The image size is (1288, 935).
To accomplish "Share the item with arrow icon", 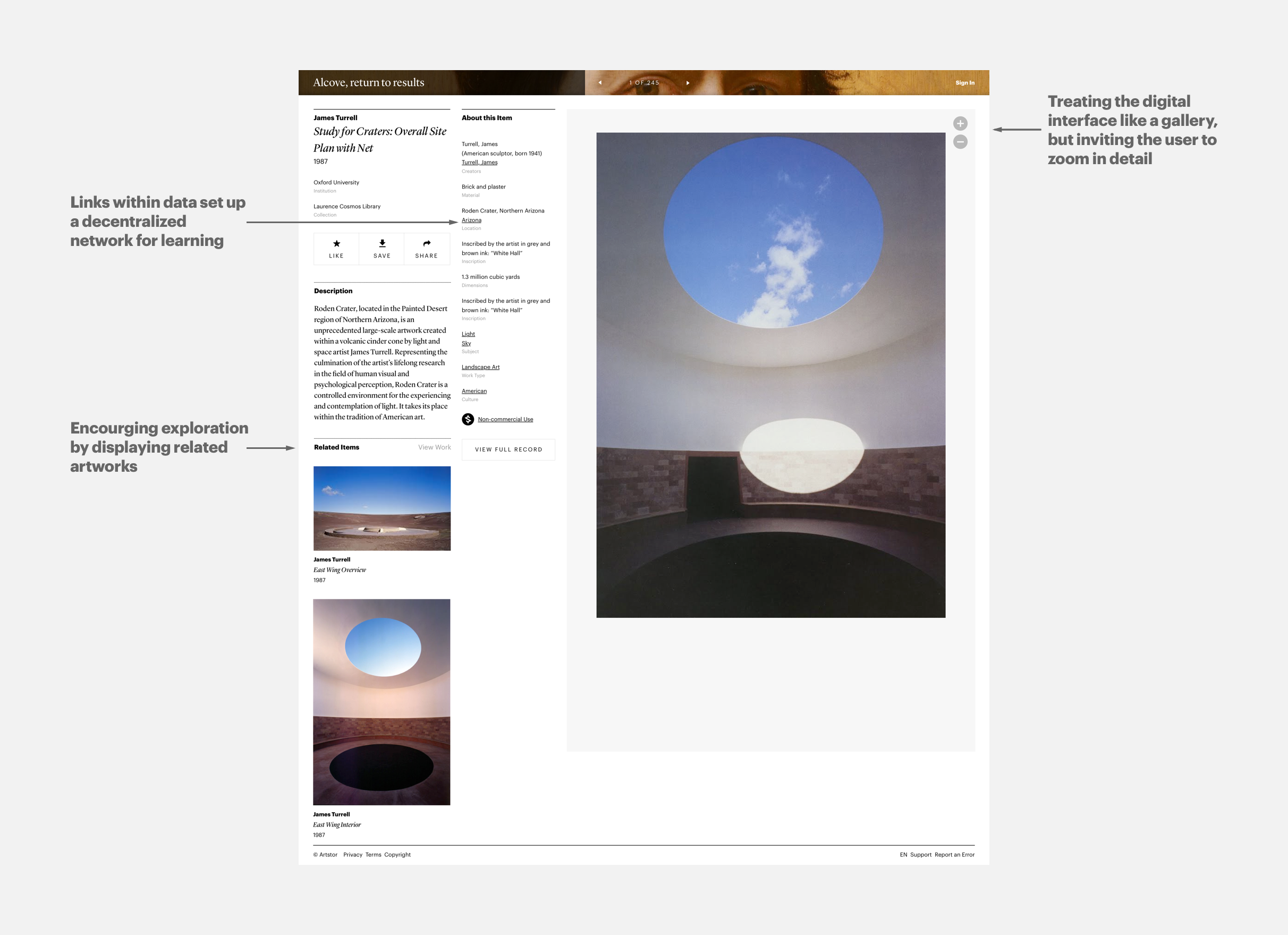I will 427,249.
